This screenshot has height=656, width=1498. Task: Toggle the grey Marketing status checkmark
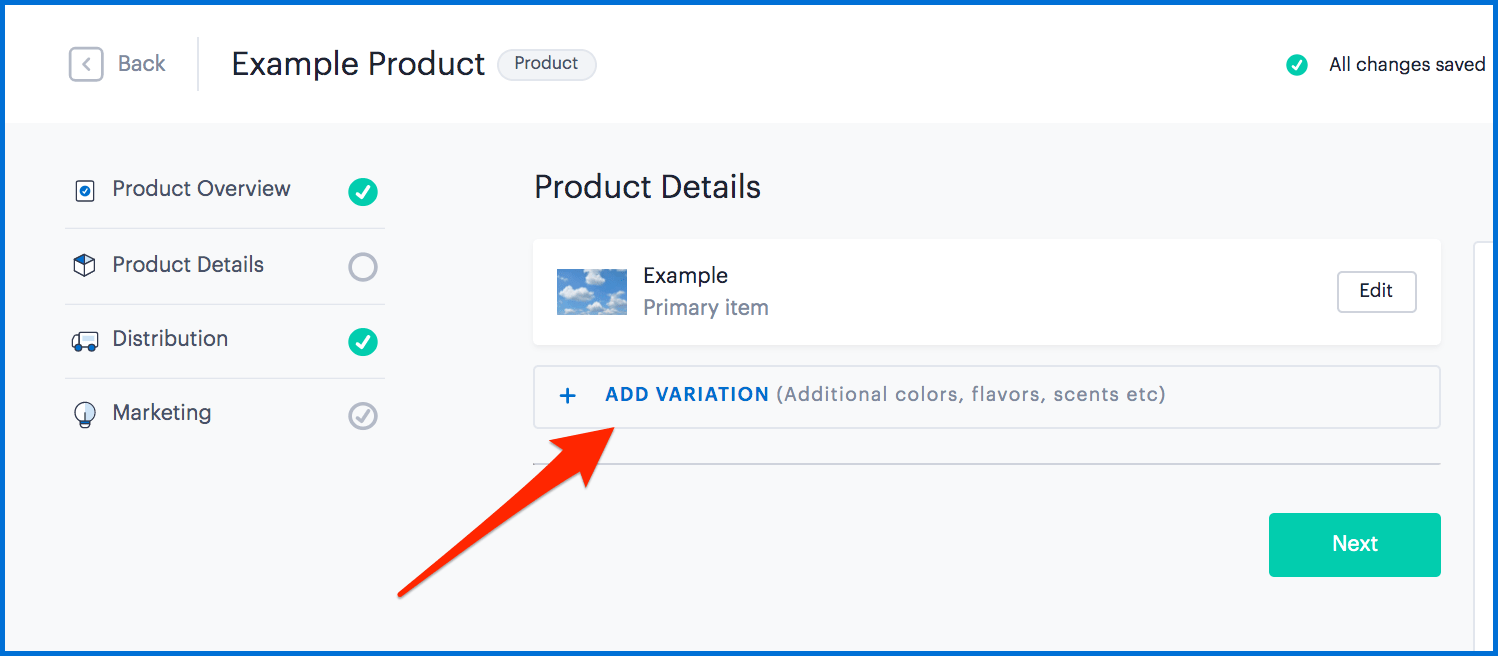(x=363, y=416)
